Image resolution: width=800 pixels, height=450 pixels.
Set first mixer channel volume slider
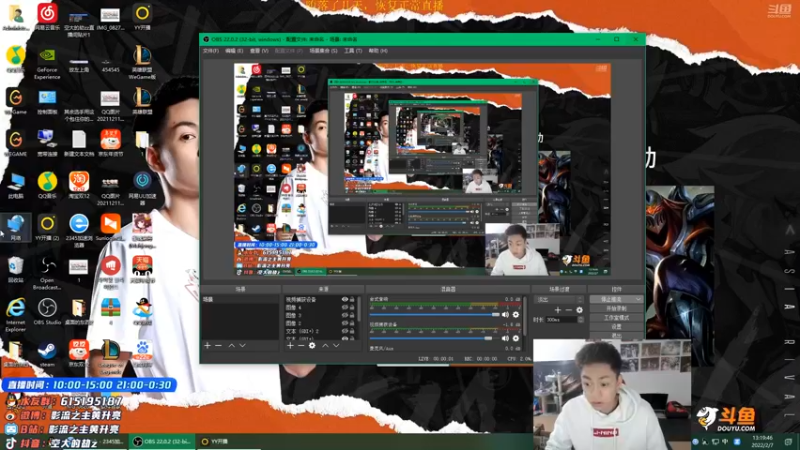[x=434, y=315]
